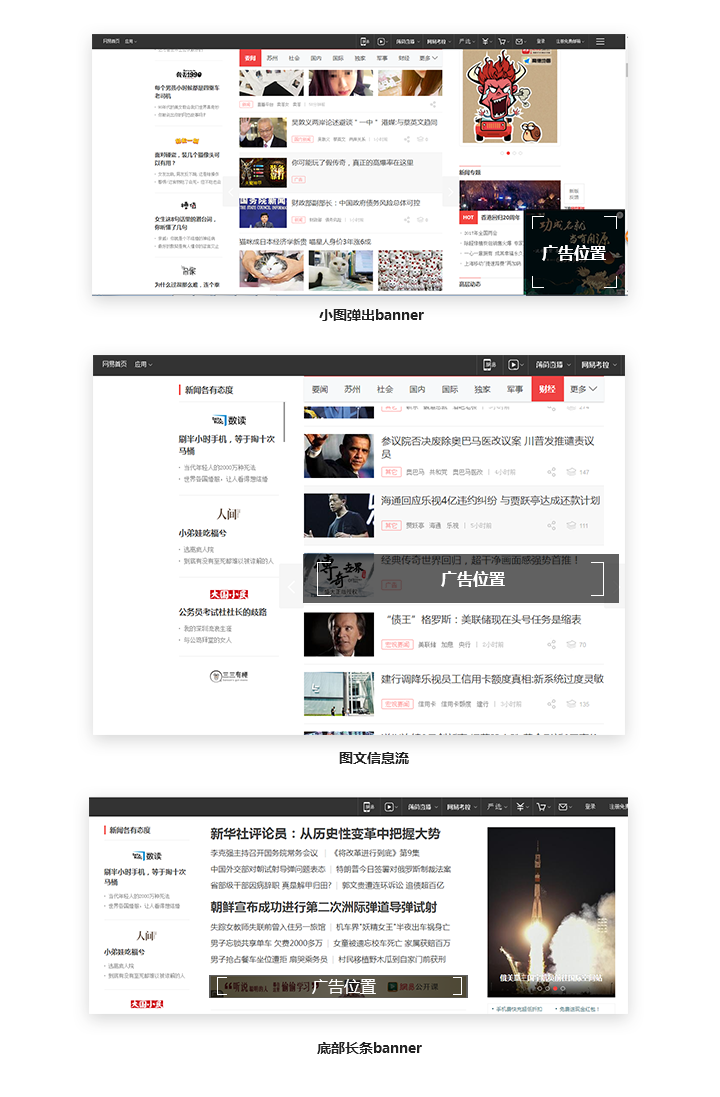Screen dimensions: 720x1097
Task: Click comment icon showing 70 on 格罗斯 news row
Action: [x=571, y=644]
